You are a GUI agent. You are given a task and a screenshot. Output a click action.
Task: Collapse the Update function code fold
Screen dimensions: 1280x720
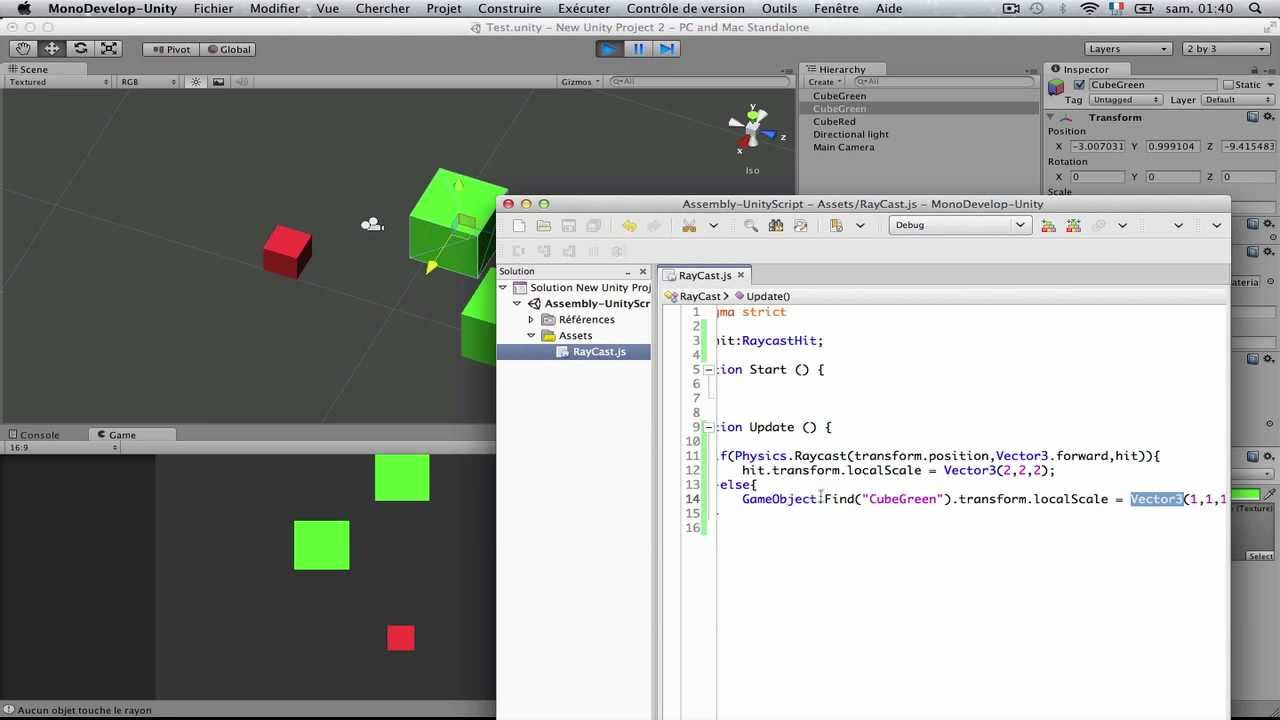[x=708, y=427]
